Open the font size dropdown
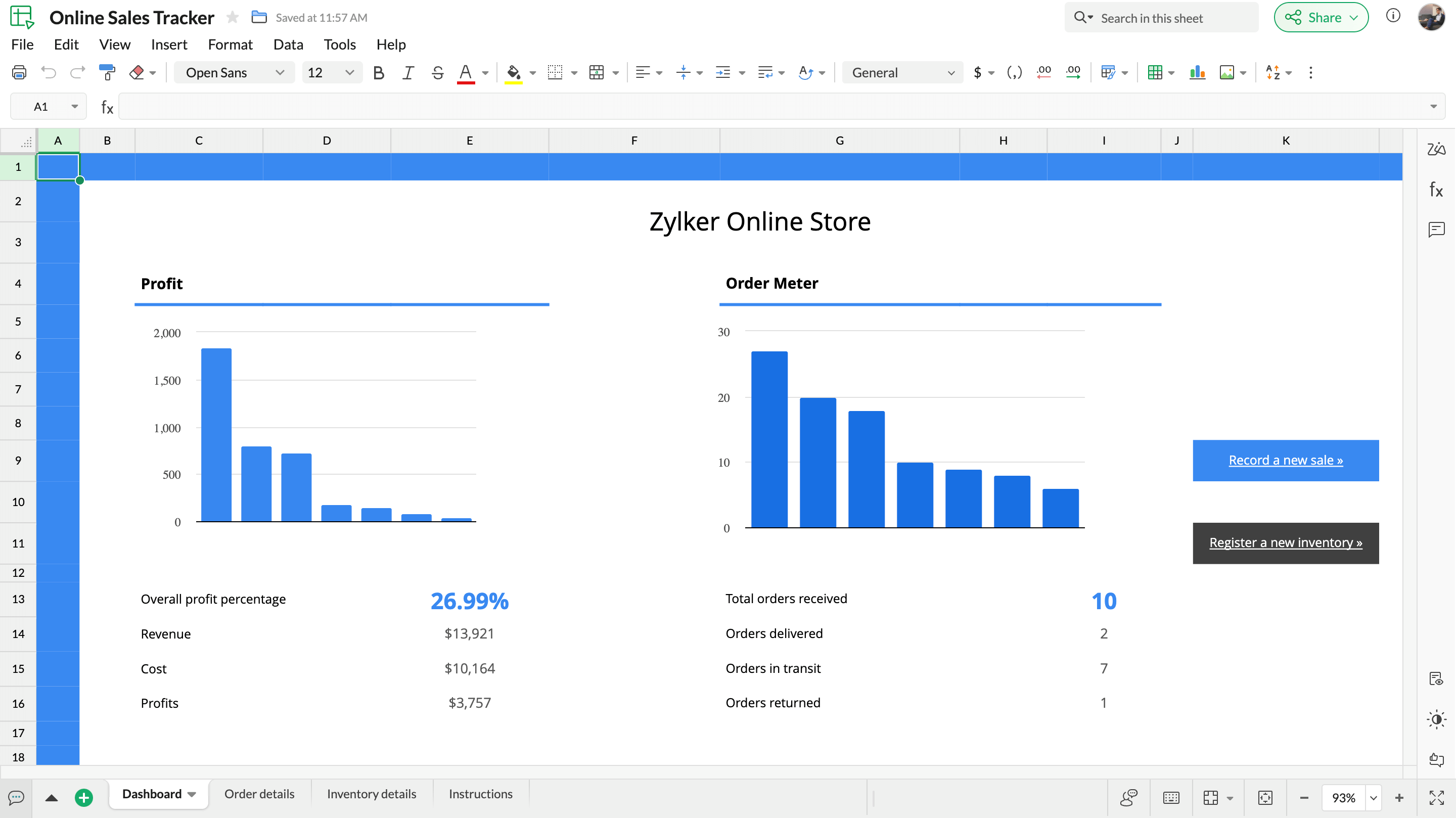1456x818 pixels. coord(349,72)
